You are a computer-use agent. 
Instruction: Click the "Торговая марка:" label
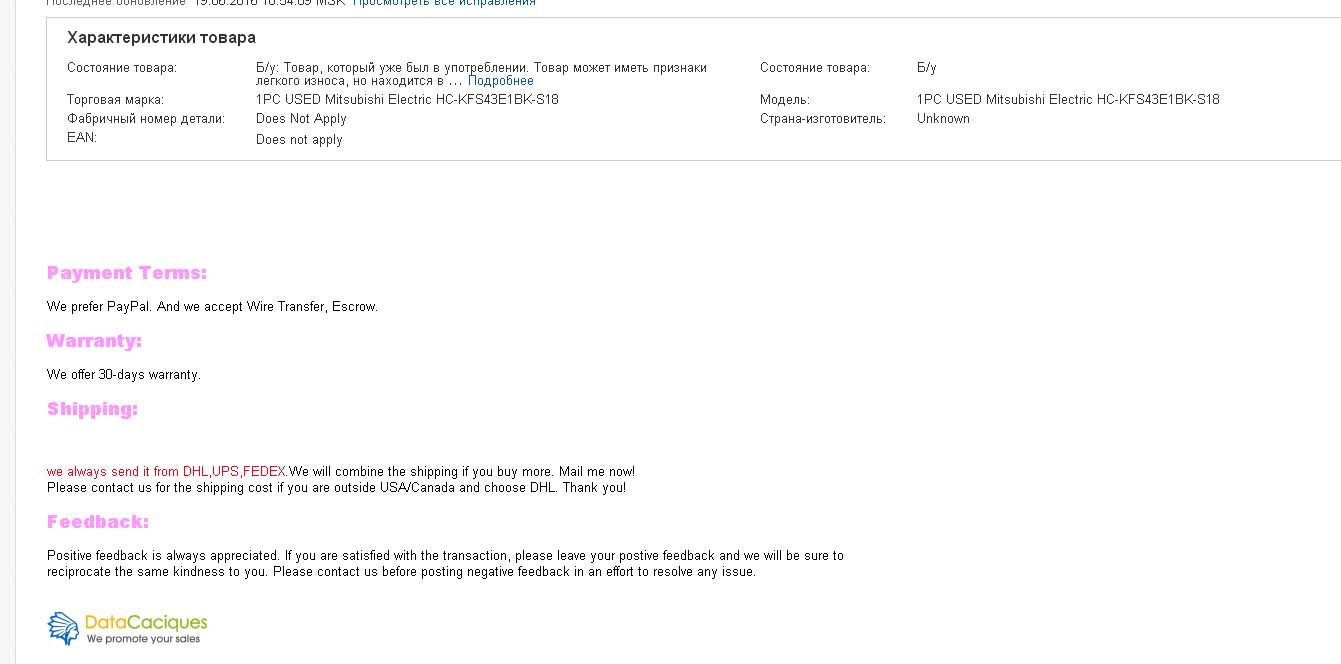(x=115, y=100)
